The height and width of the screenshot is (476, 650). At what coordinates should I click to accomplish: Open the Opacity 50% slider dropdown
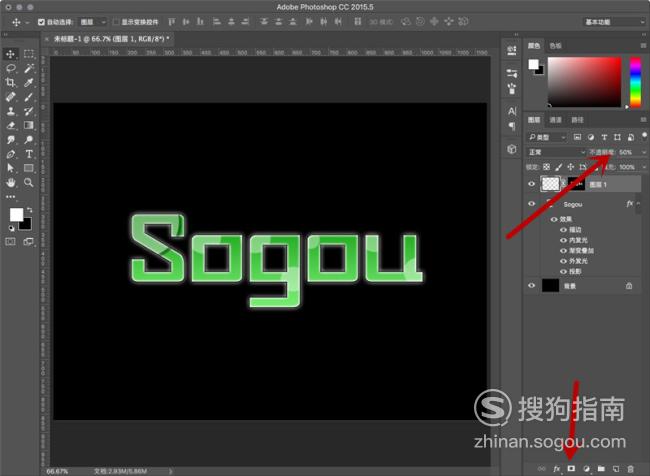[644, 152]
